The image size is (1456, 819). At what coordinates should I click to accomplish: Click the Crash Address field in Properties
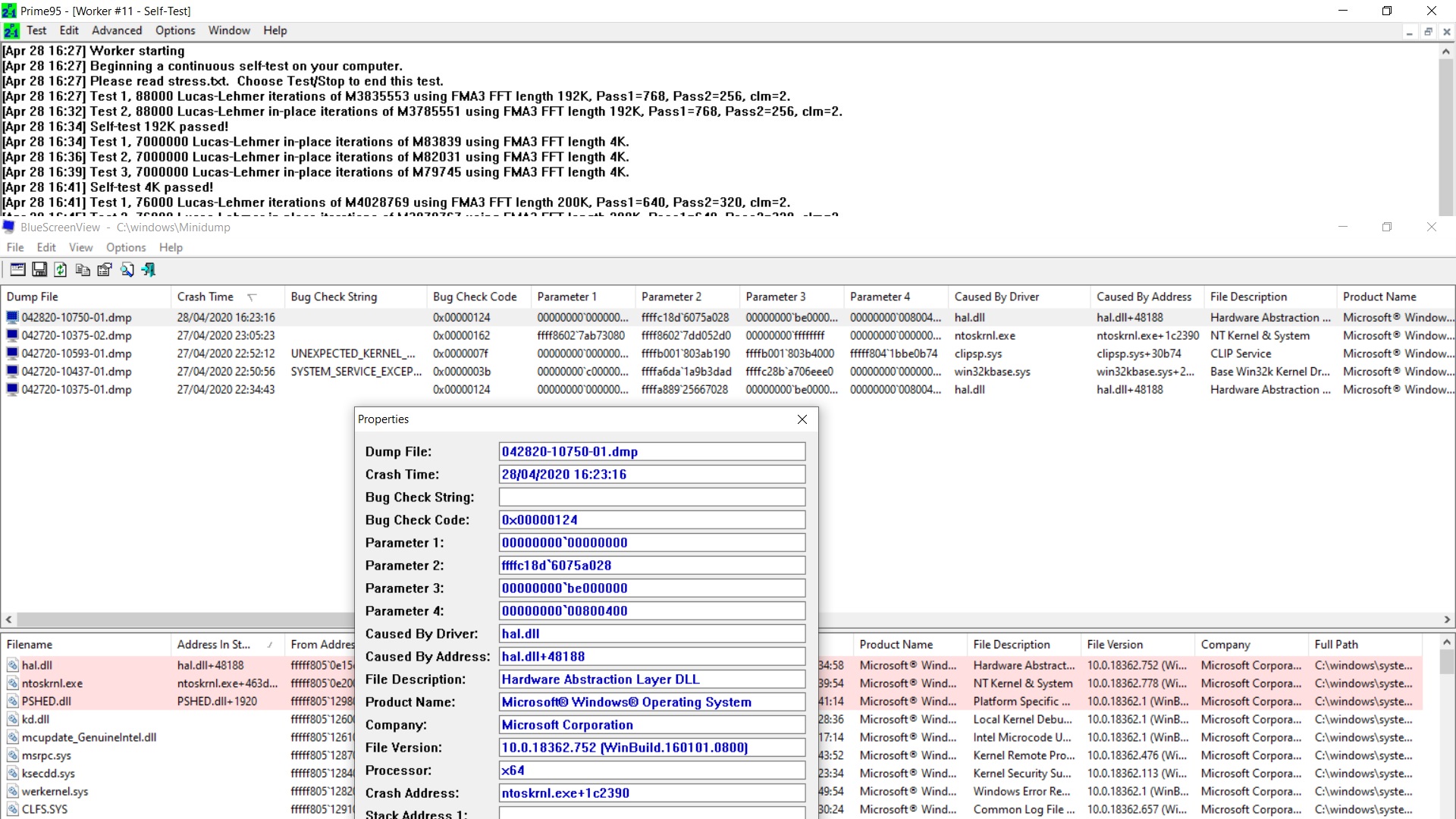tap(652, 793)
